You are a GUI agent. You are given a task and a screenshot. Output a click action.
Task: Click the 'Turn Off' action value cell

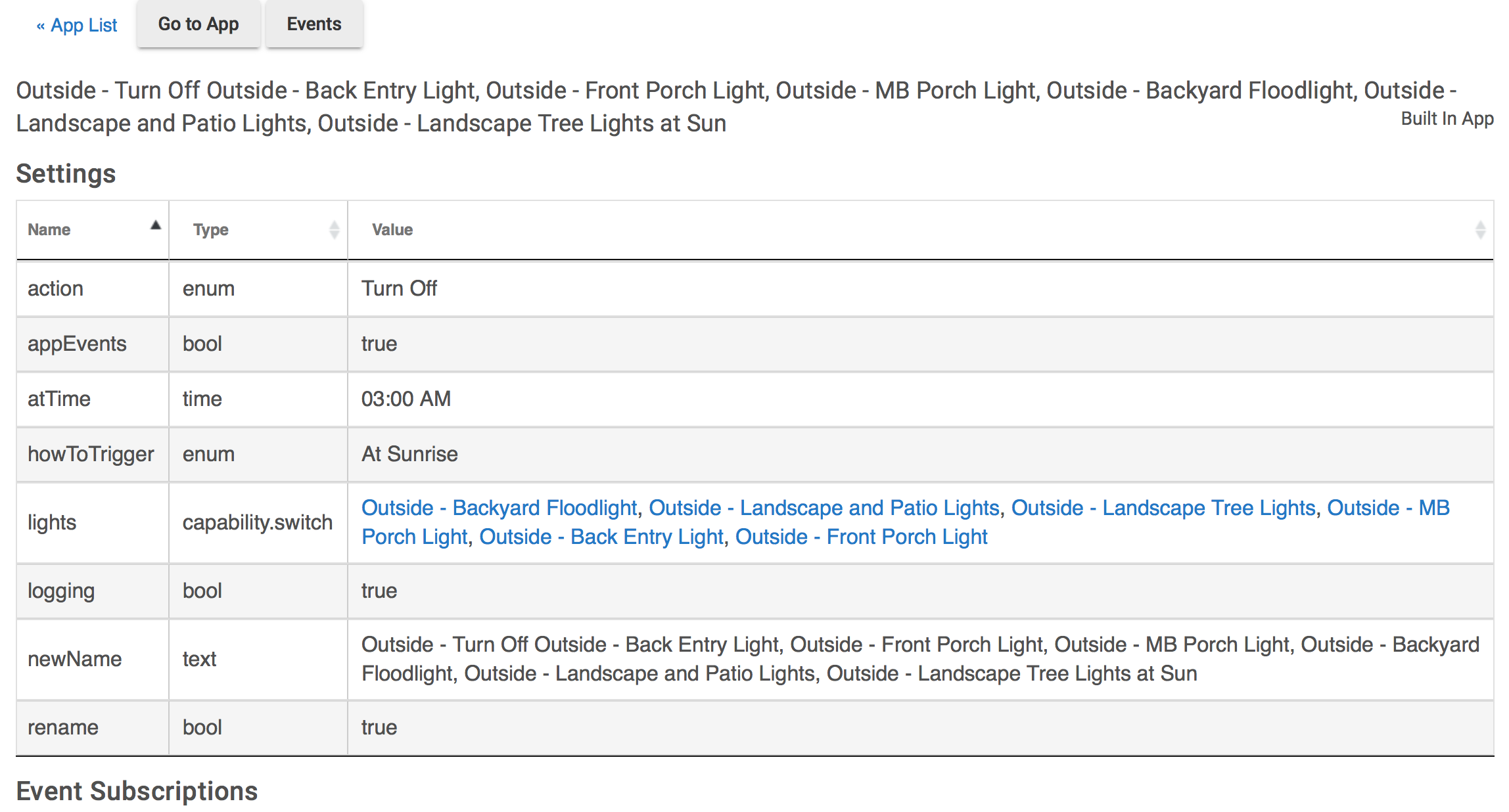click(x=399, y=288)
